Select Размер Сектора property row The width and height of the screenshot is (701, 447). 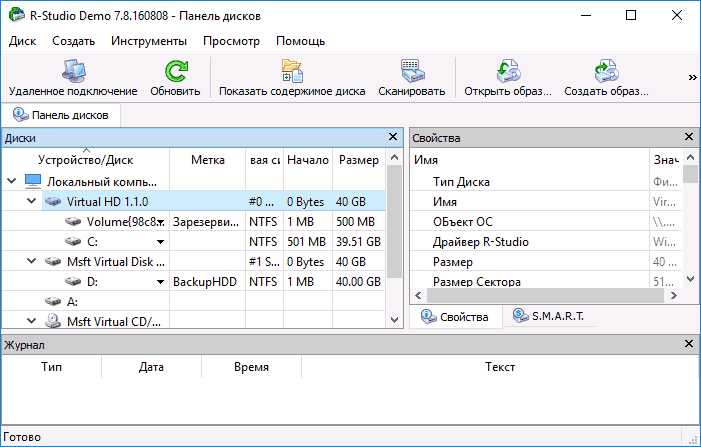pos(546,281)
